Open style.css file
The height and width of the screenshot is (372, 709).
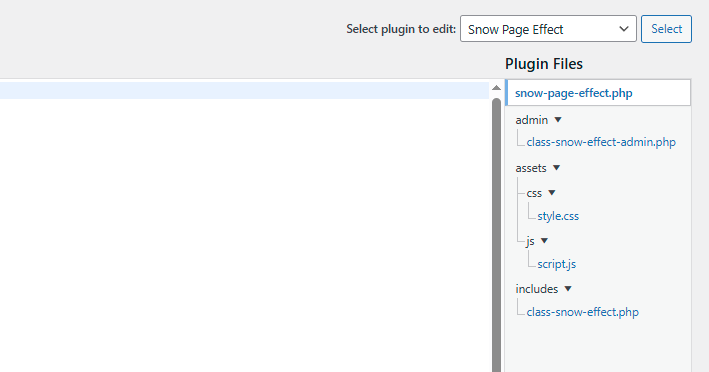pyautogui.click(x=558, y=216)
